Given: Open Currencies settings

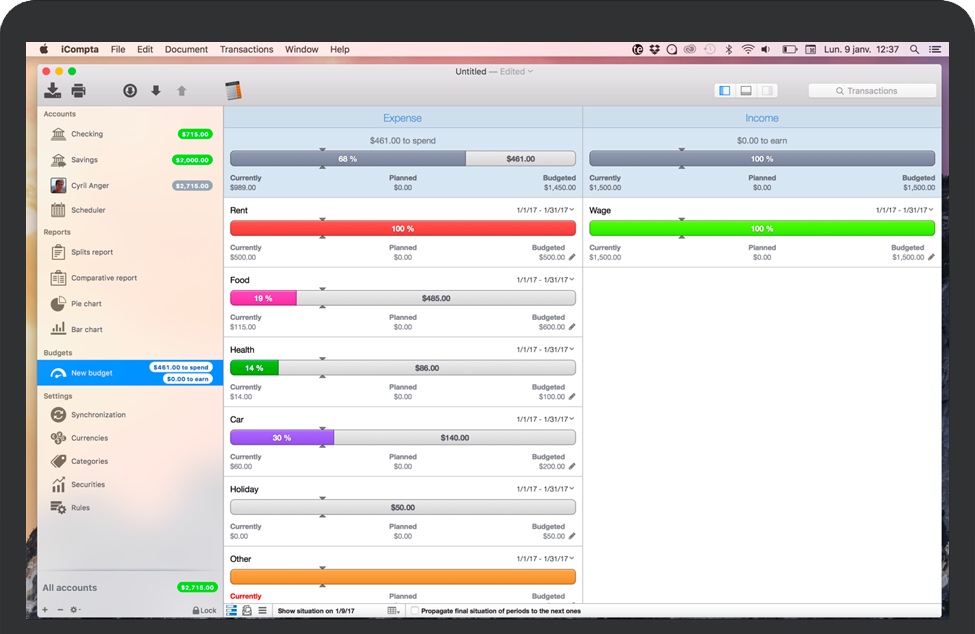Looking at the screenshot, I should pyautogui.click(x=89, y=438).
